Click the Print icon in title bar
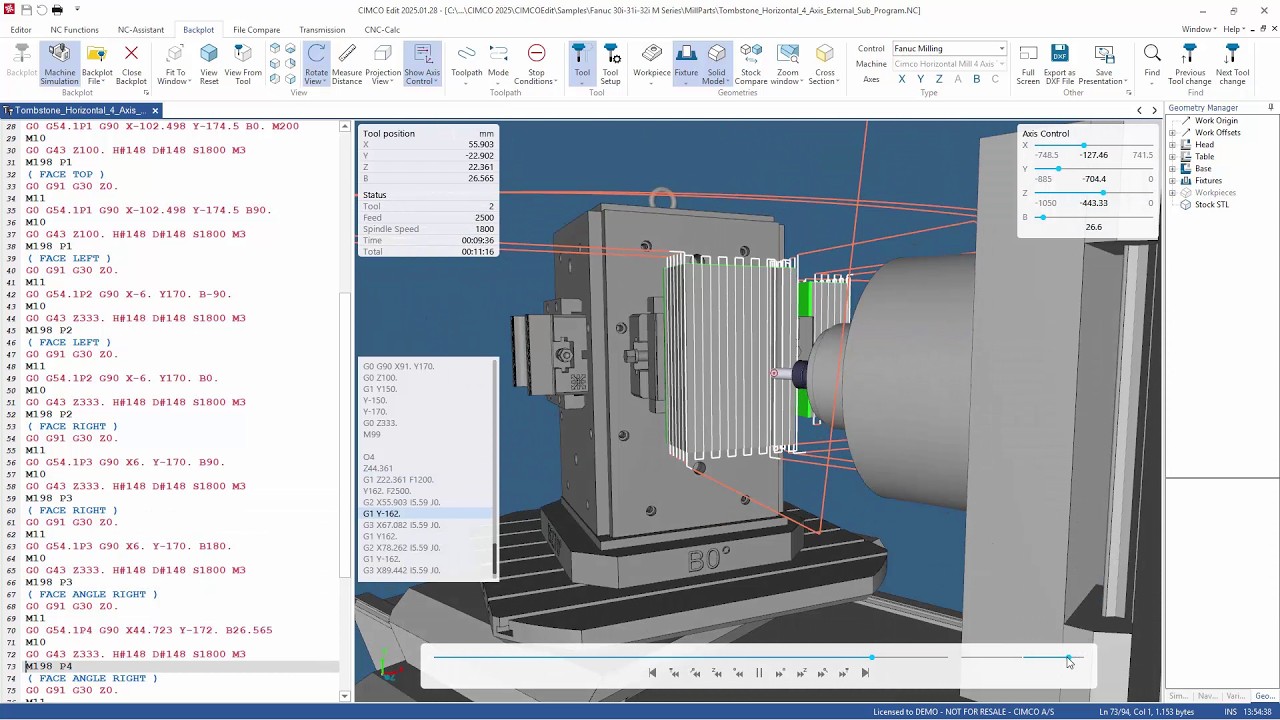This screenshot has width=1280, height=720. point(57,10)
